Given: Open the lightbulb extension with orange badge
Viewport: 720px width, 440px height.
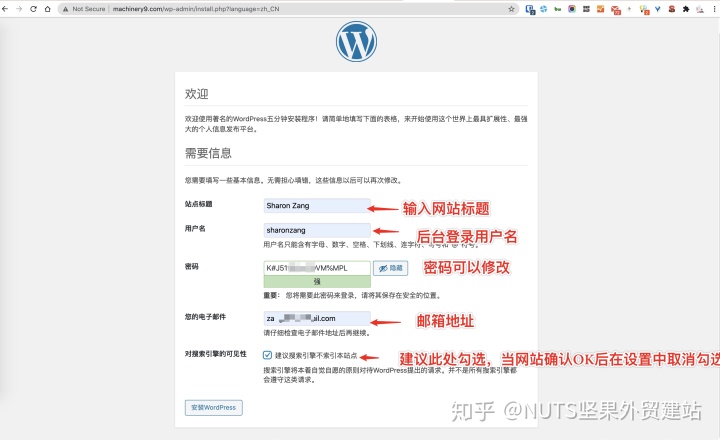Looking at the screenshot, I should click(644, 10).
